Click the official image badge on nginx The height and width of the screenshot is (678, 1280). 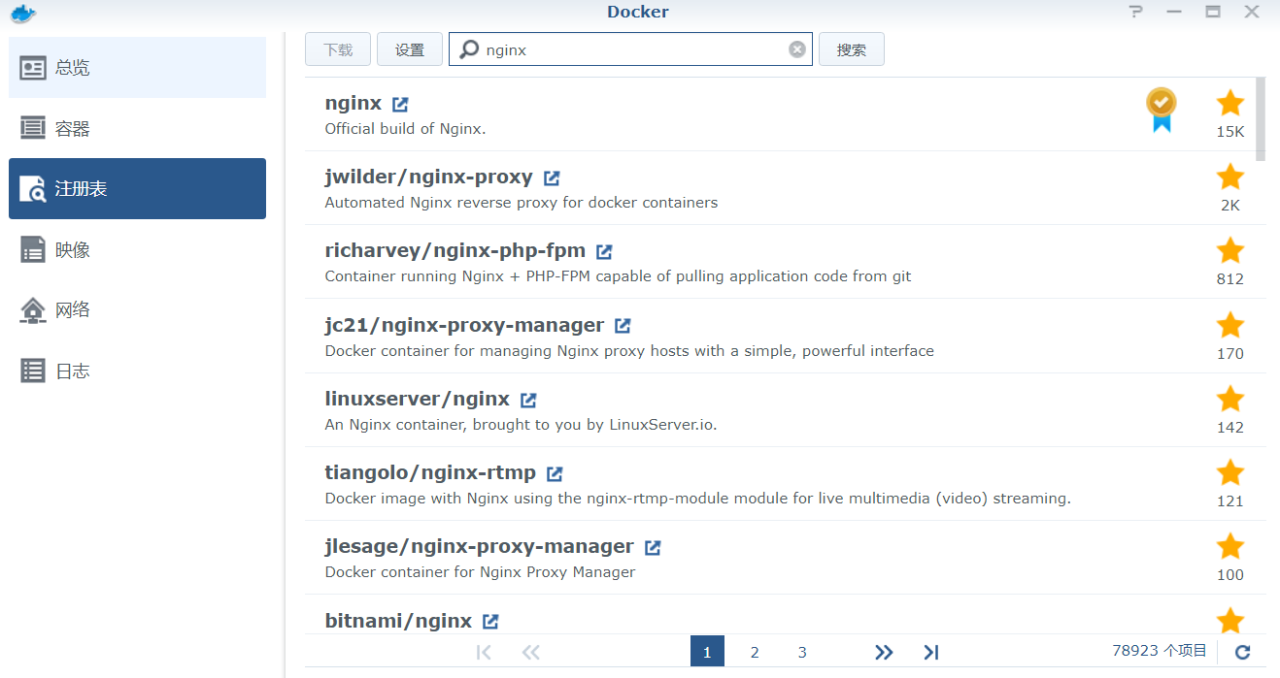click(1161, 110)
